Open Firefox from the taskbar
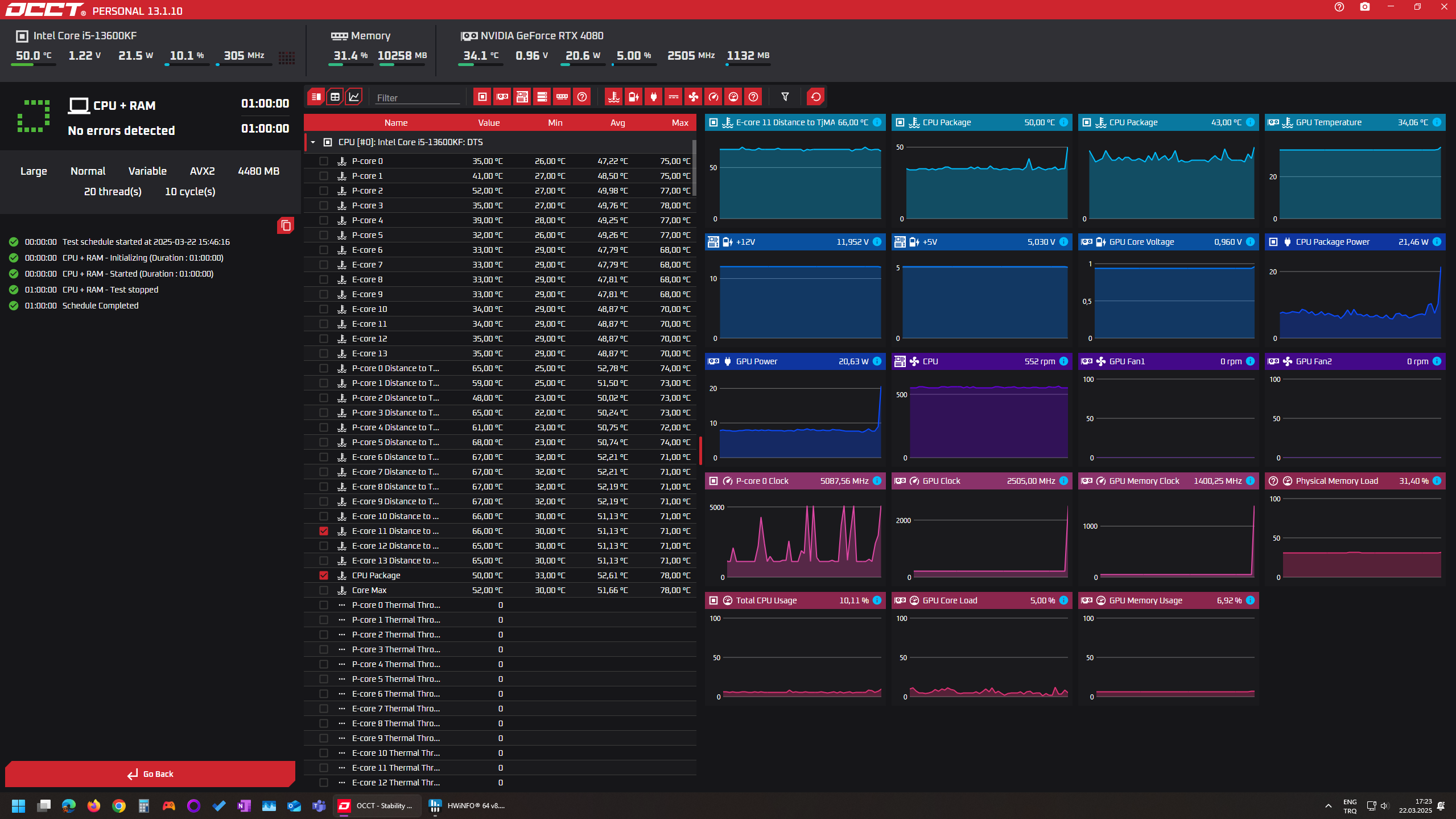 pyautogui.click(x=94, y=806)
